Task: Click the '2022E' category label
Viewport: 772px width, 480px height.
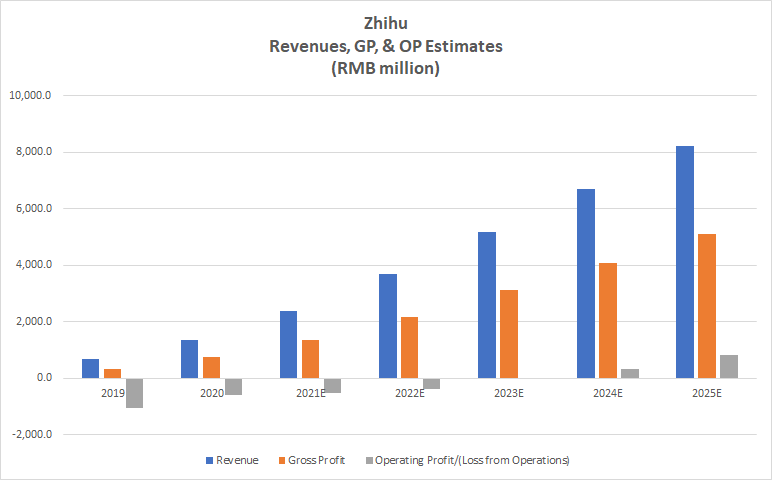Action: pos(410,393)
